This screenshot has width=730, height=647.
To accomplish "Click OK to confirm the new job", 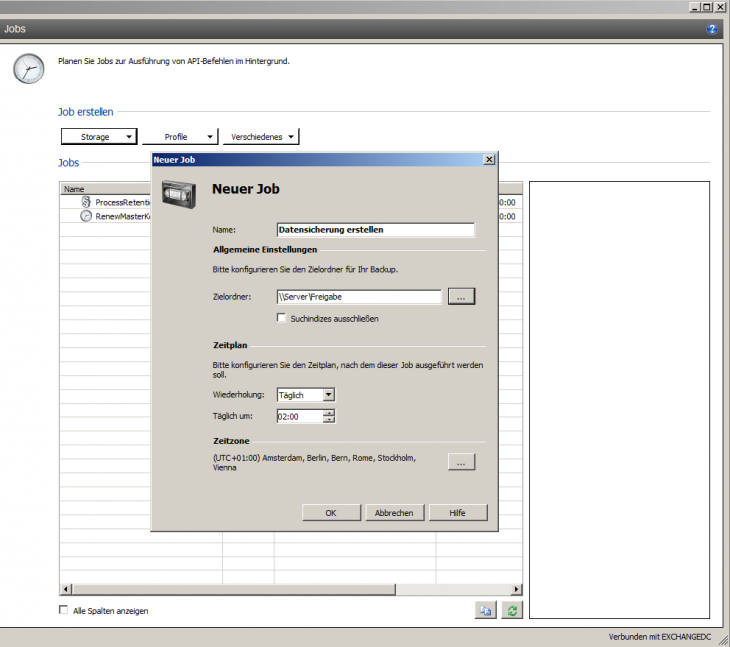I will 330,513.
